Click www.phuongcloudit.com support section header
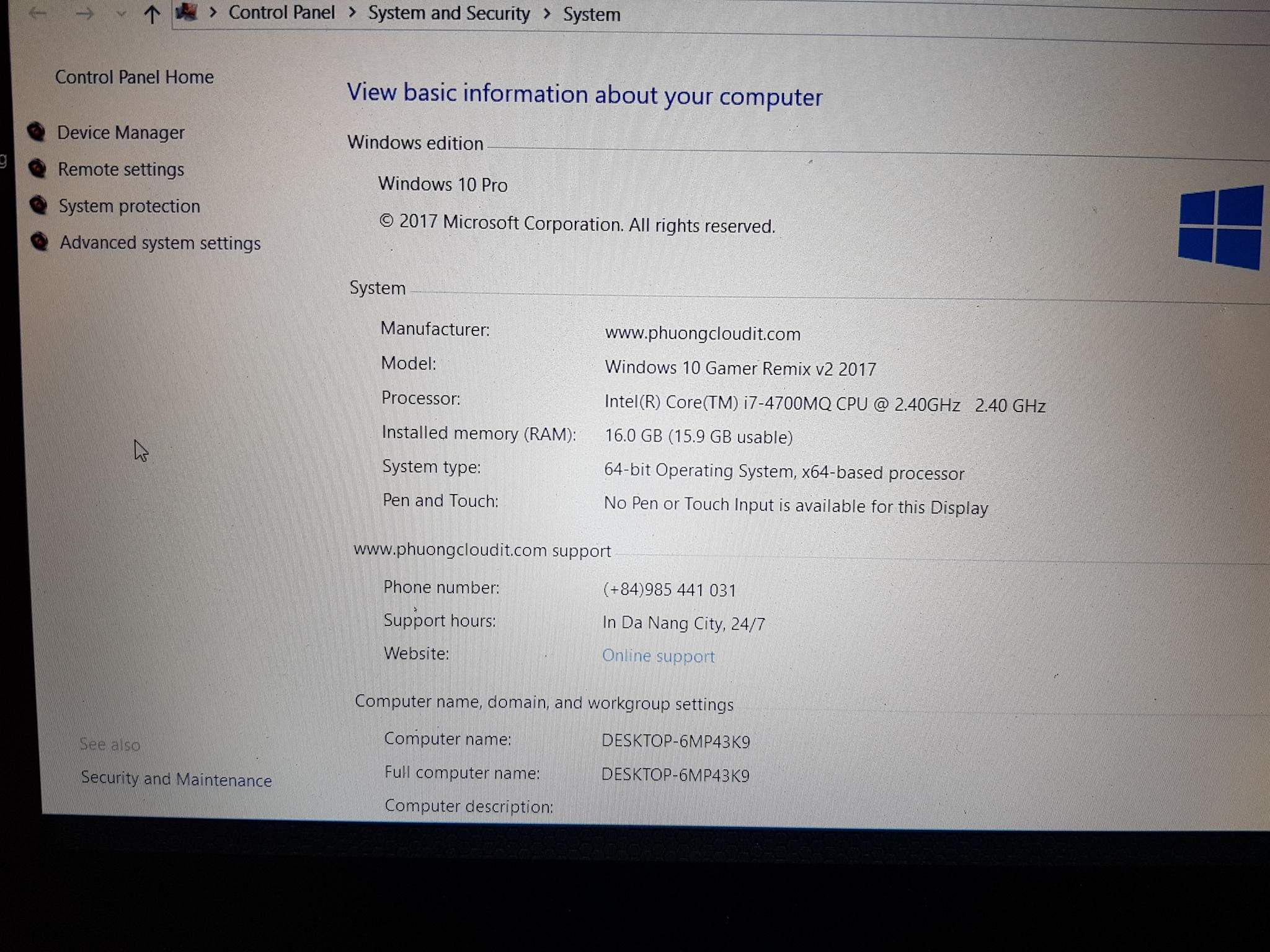The image size is (1270, 952). pos(482,550)
